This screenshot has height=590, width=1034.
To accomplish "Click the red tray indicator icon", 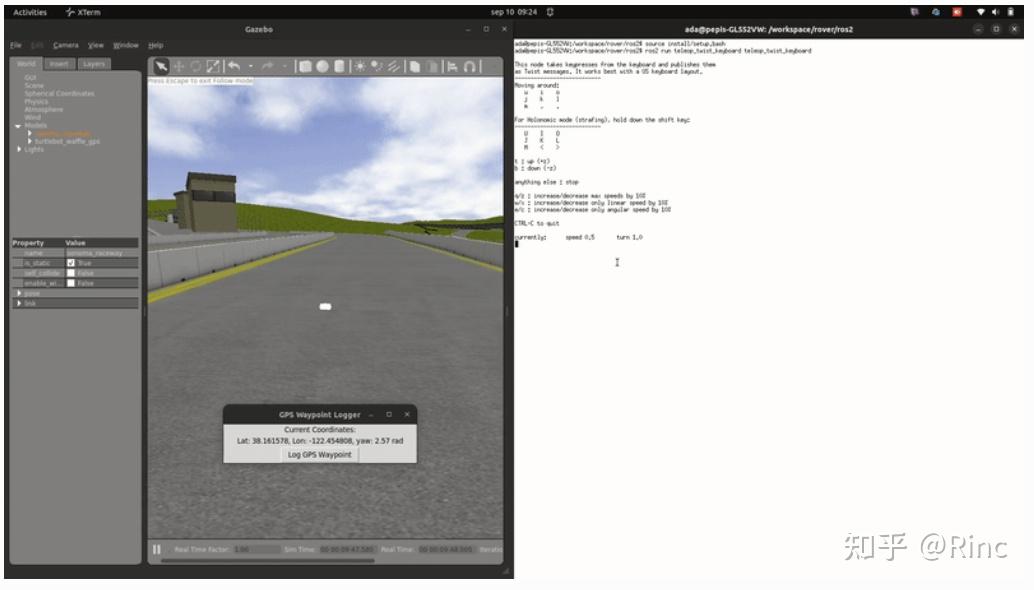I will click(x=957, y=12).
